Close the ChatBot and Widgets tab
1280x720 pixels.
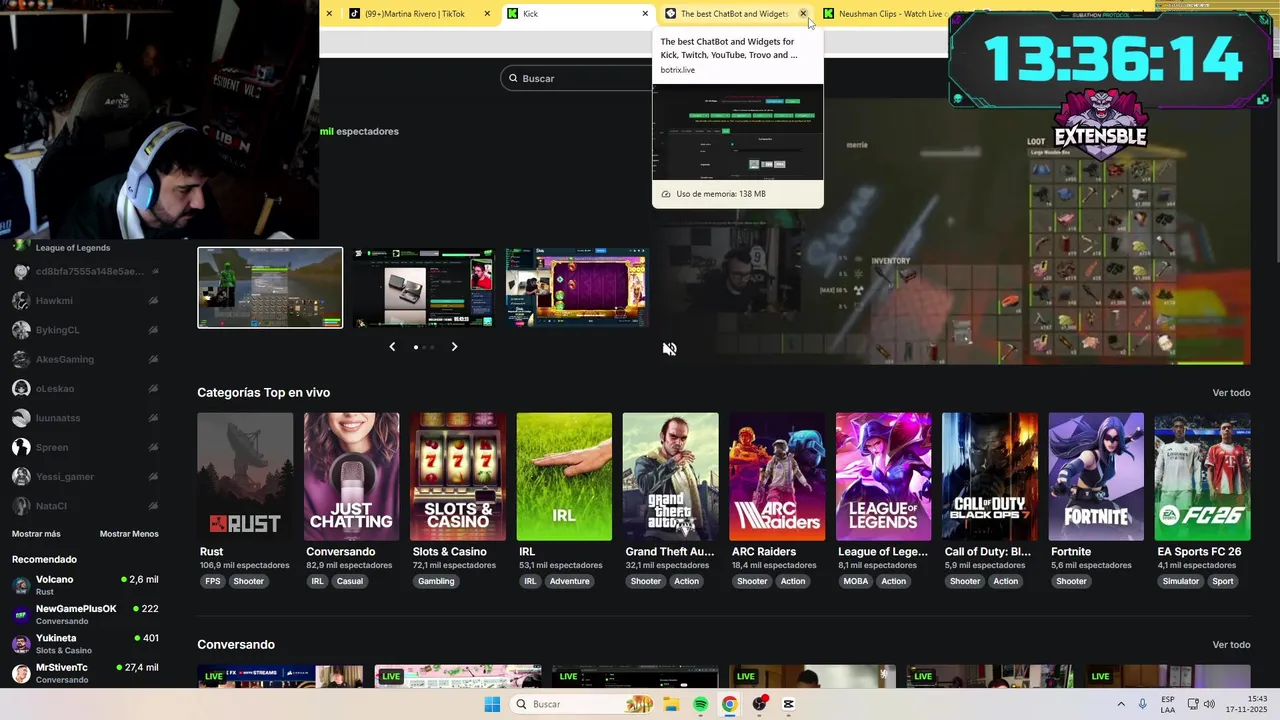point(803,14)
